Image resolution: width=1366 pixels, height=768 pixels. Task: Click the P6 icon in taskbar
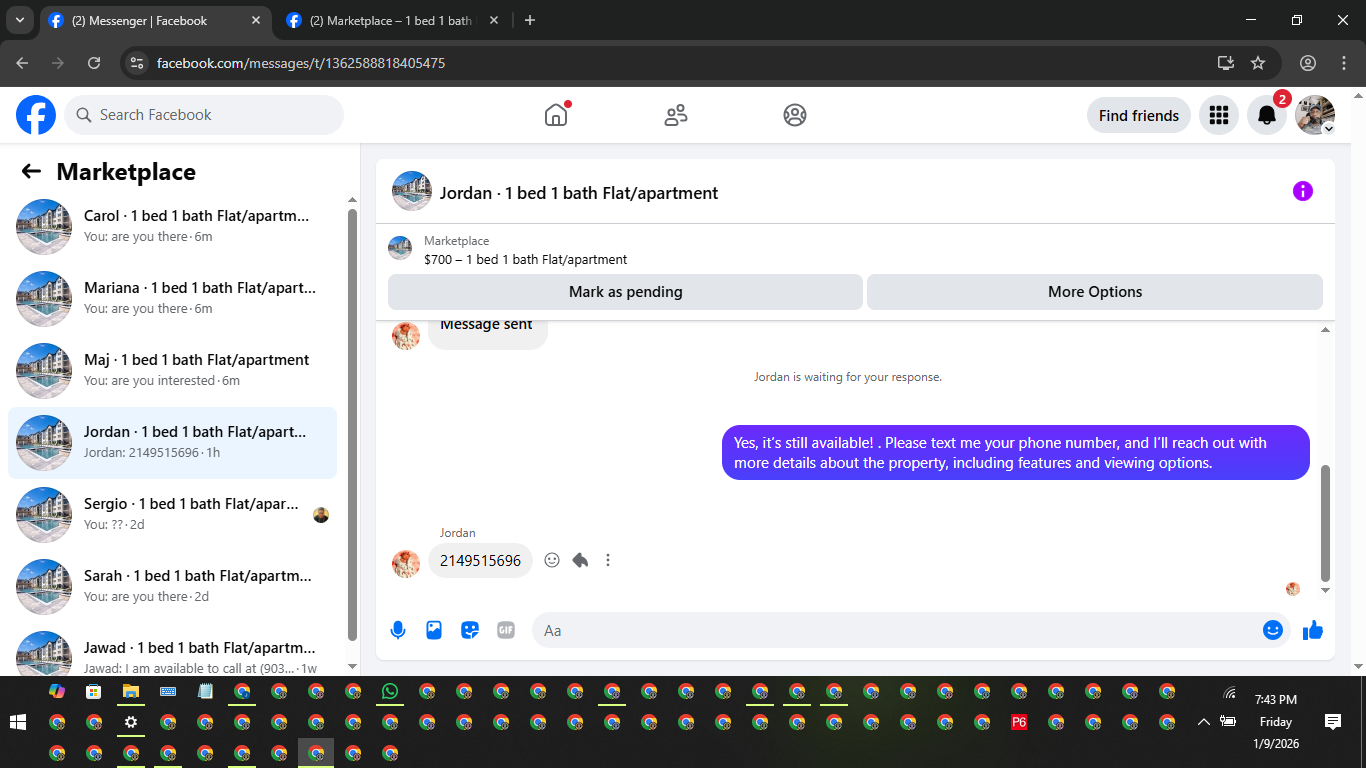[x=1019, y=722]
